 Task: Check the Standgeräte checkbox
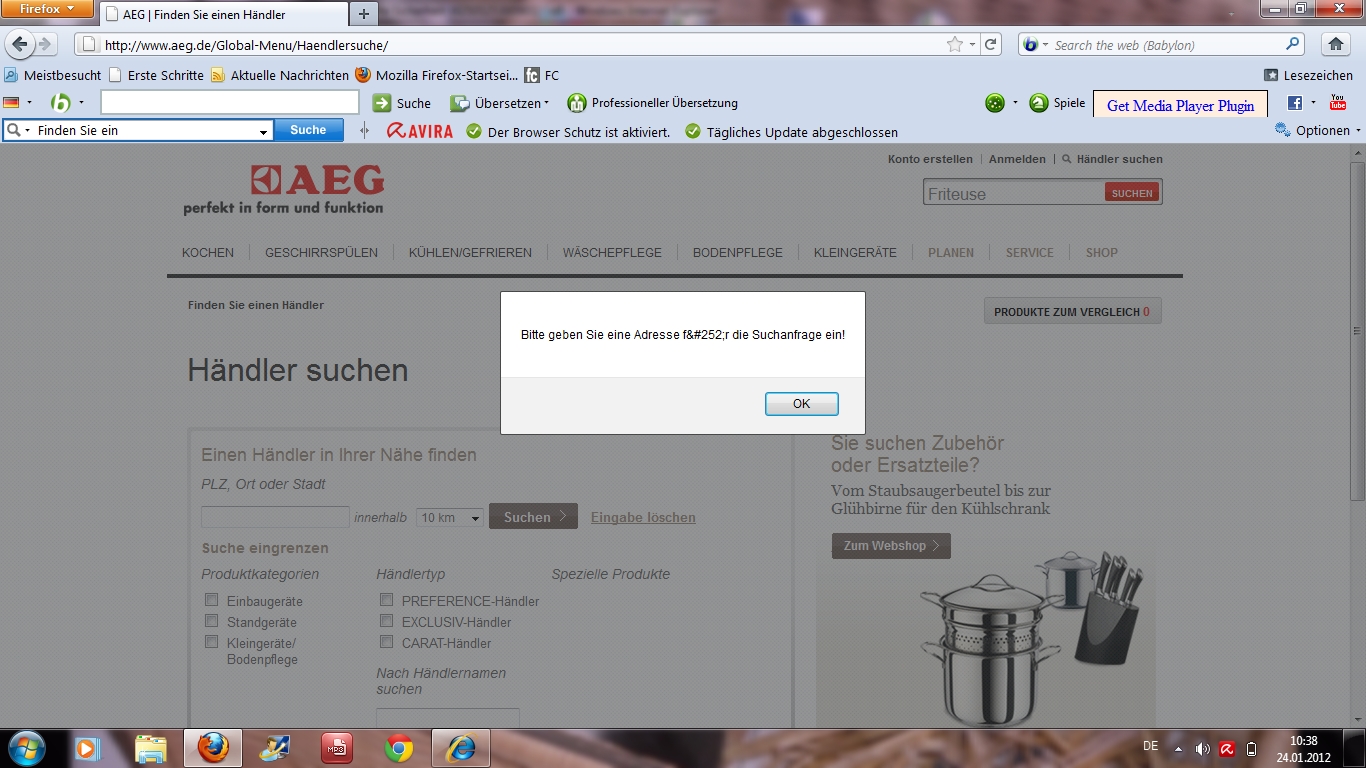pos(211,621)
